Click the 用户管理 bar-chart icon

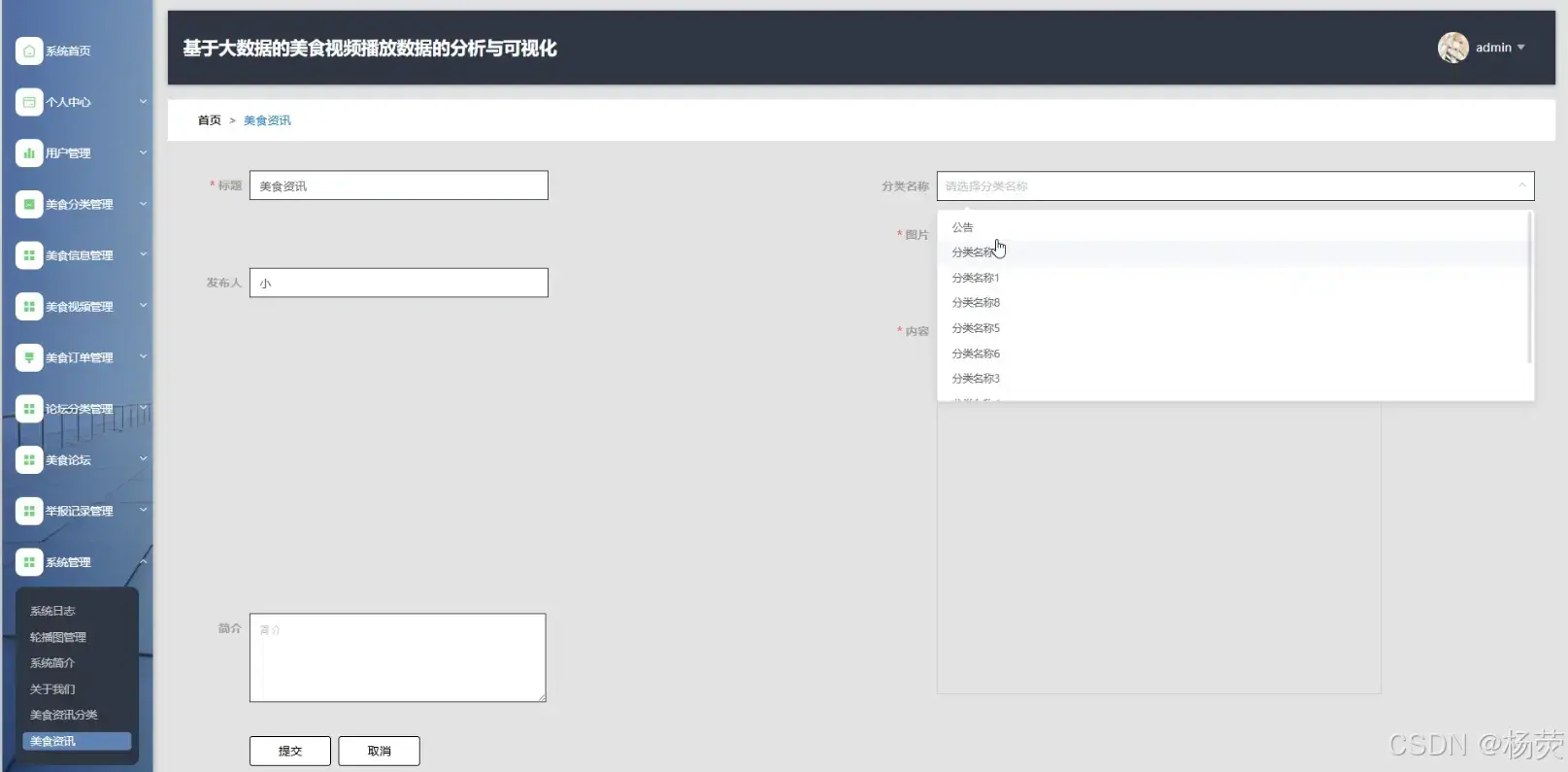29,152
